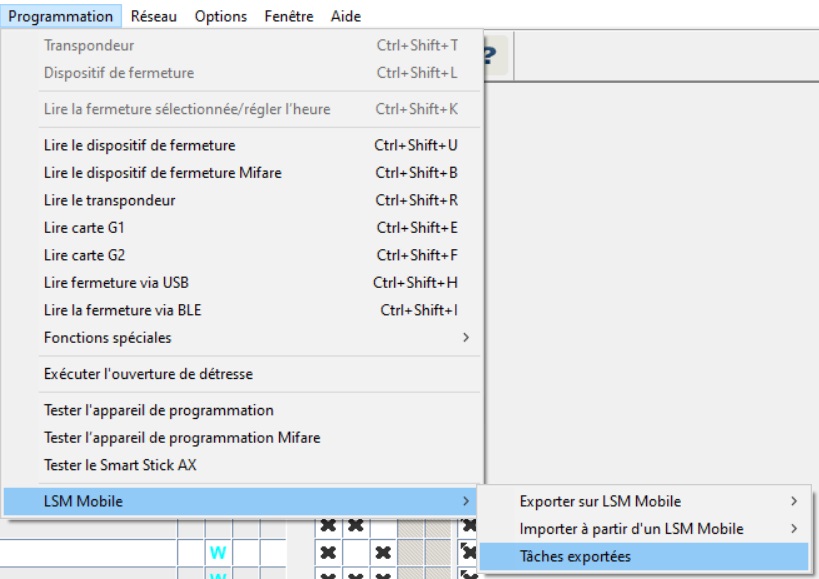The width and height of the screenshot is (819, 579).
Task: Choose Lire le transpondeur entry
Action: (x=109, y=199)
